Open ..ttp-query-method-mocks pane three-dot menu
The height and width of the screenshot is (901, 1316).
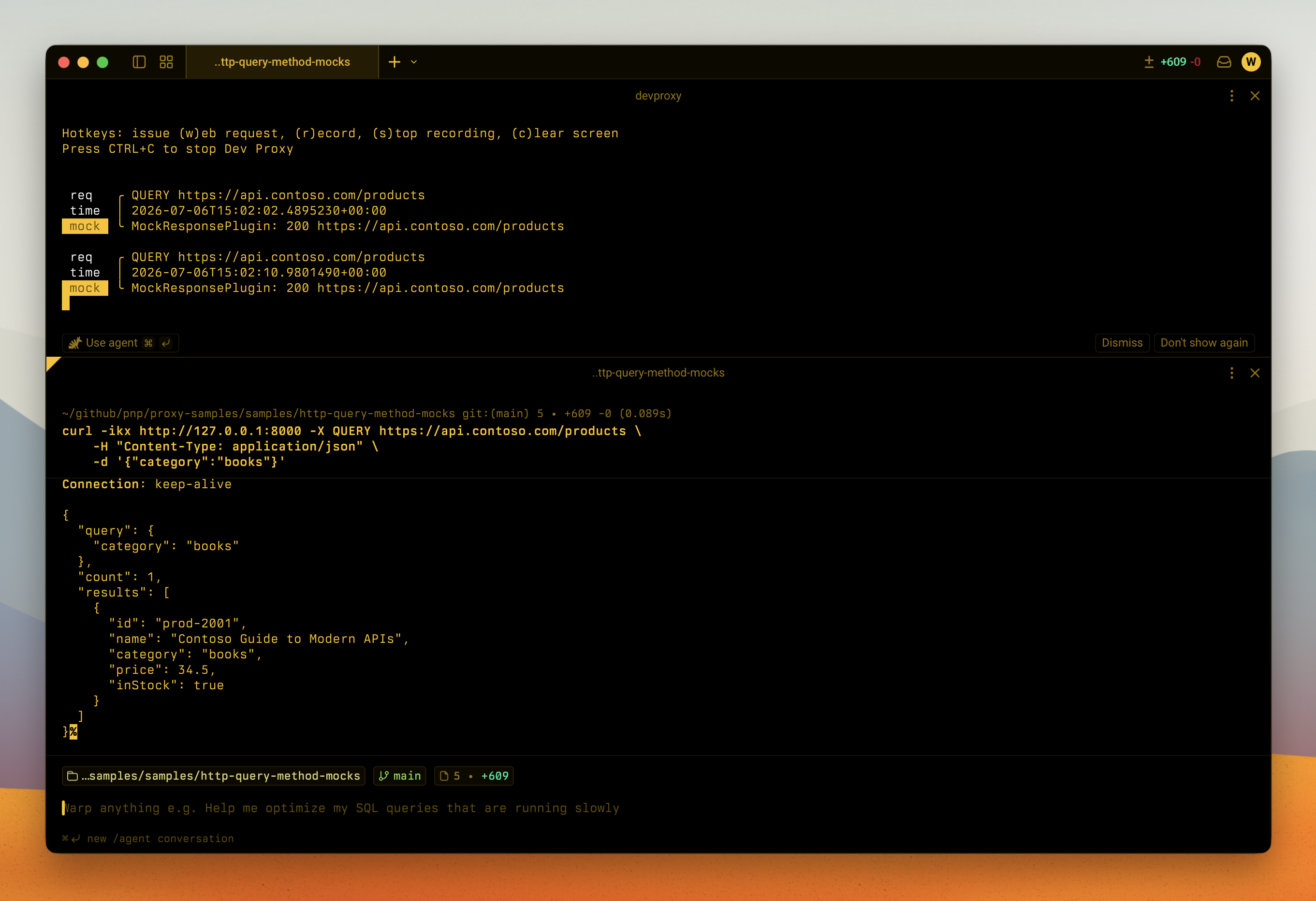(1231, 373)
